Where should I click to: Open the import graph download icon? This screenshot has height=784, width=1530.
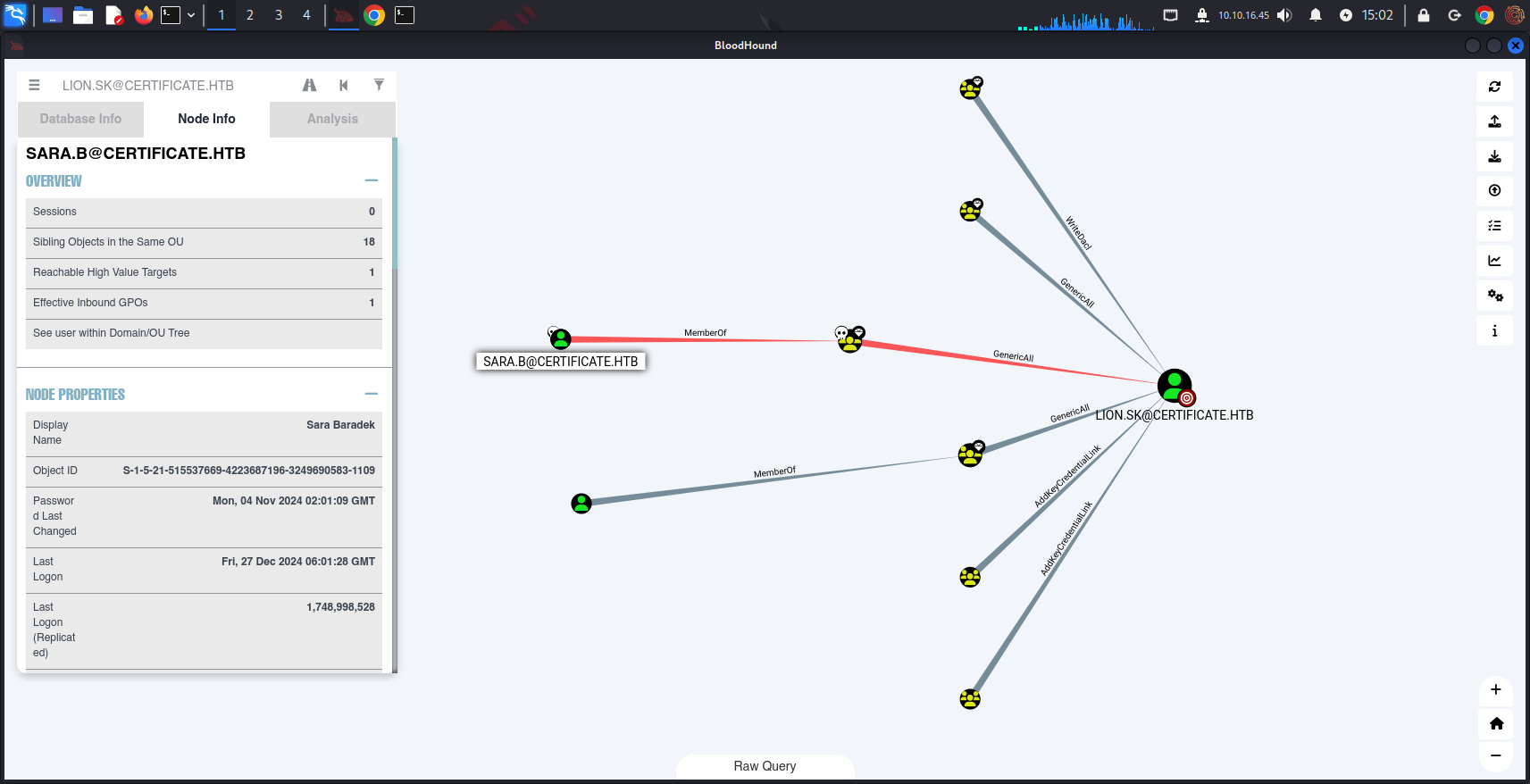coord(1494,156)
